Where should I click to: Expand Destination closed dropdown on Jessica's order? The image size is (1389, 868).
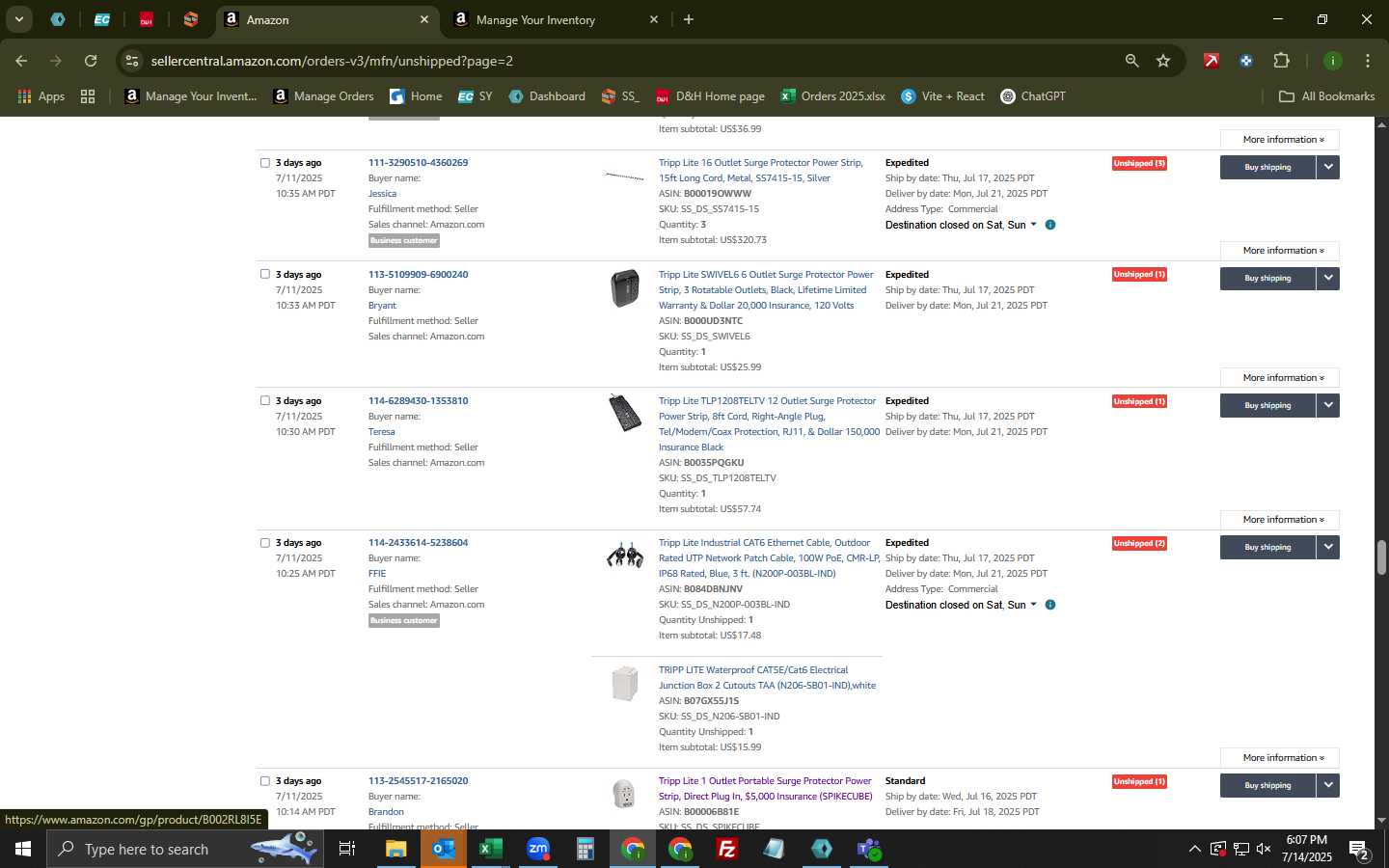coord(1033,225)
